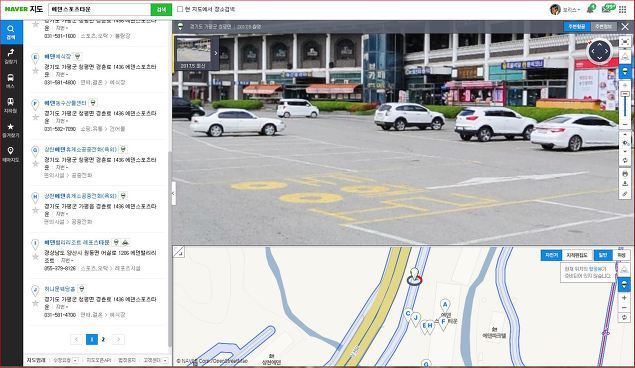This screenshot has width=635, height=368.
Task: Expand the 지번 dropdown in result G
Action: click(x=62, y=167)
